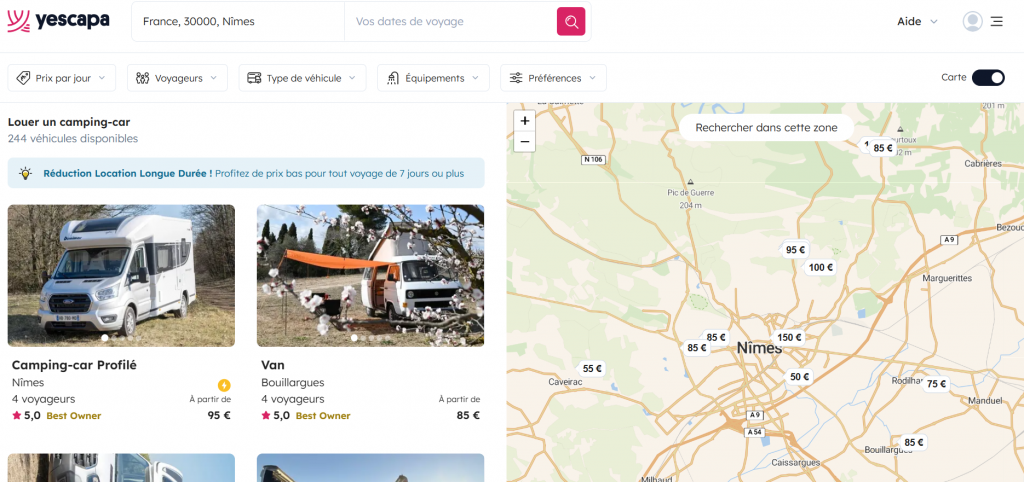Open the hamburger menu icon
1024x482 pixels.
(997, 22)
